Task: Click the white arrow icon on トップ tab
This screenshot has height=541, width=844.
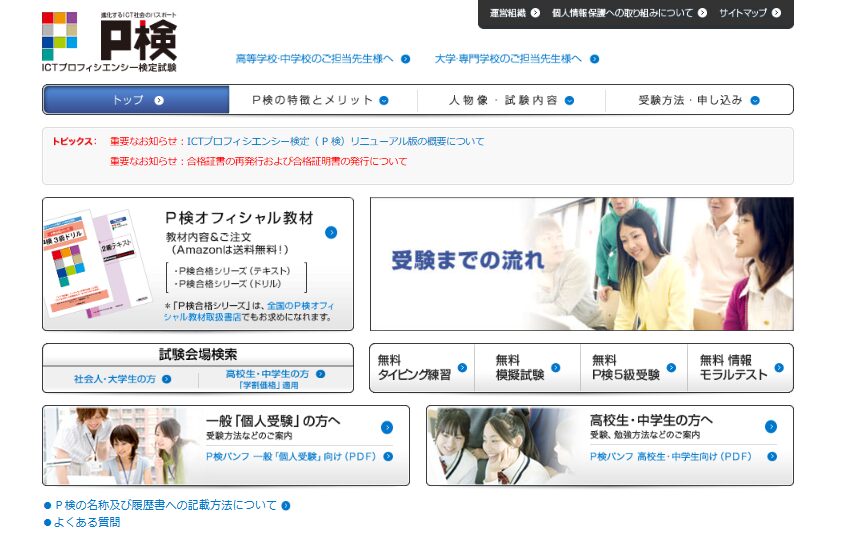Action: click(159, 100)
